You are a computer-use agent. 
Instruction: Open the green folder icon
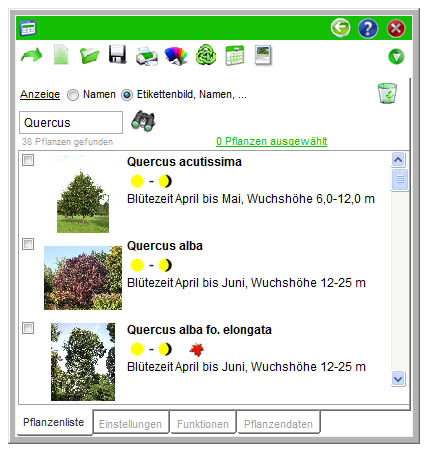[x=89, y=55]
